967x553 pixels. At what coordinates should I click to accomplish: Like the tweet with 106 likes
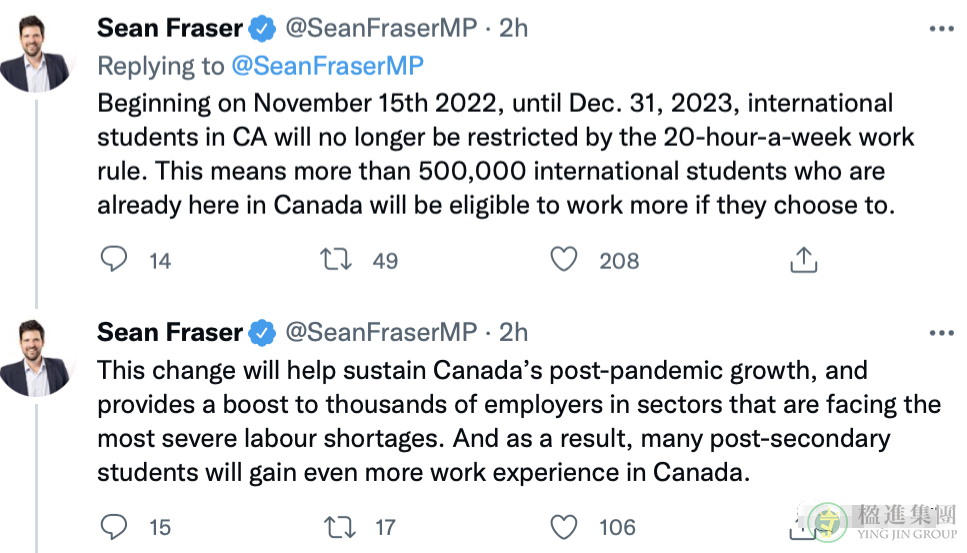564,527
